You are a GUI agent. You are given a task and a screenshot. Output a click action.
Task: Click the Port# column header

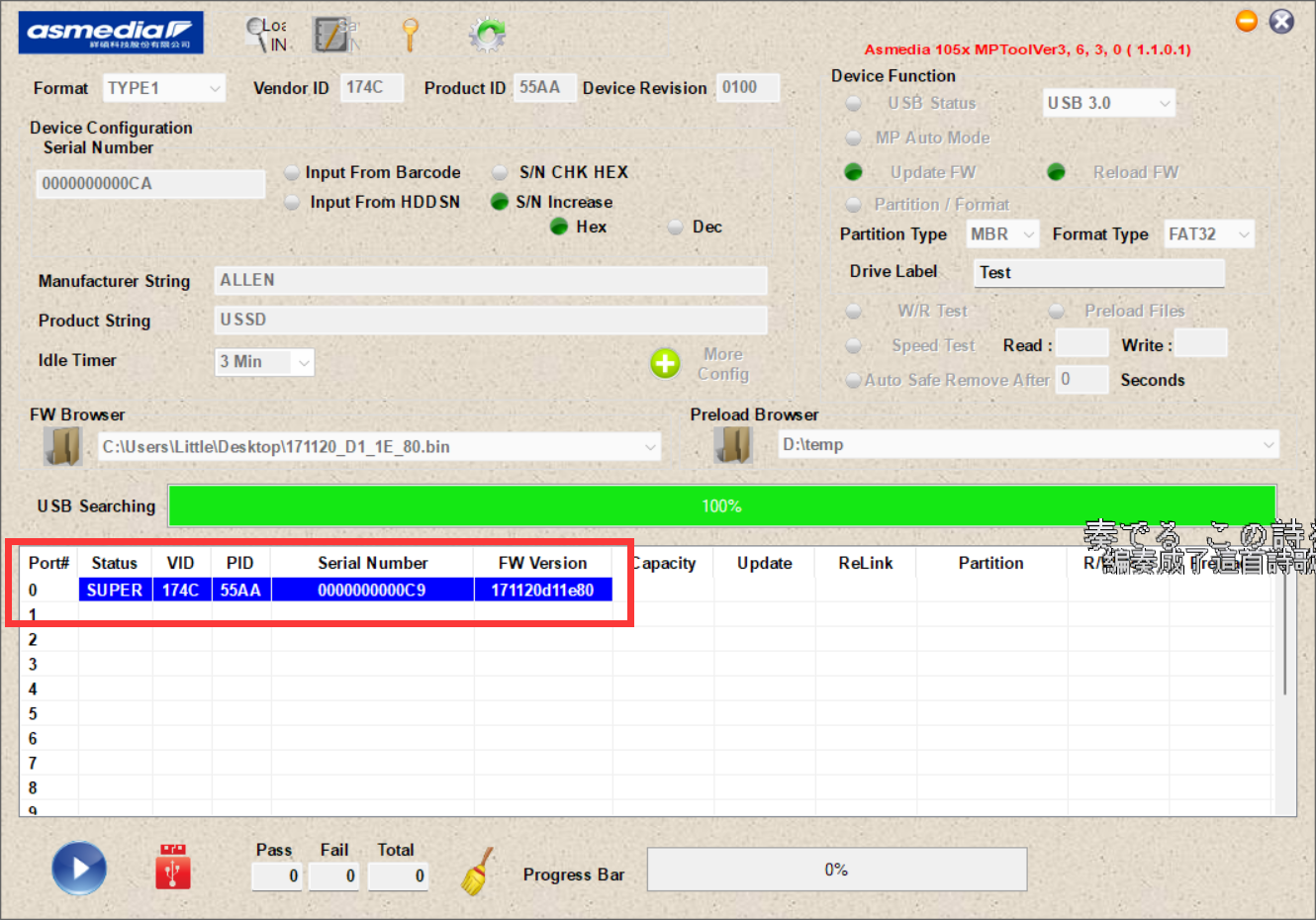[48, 563]
